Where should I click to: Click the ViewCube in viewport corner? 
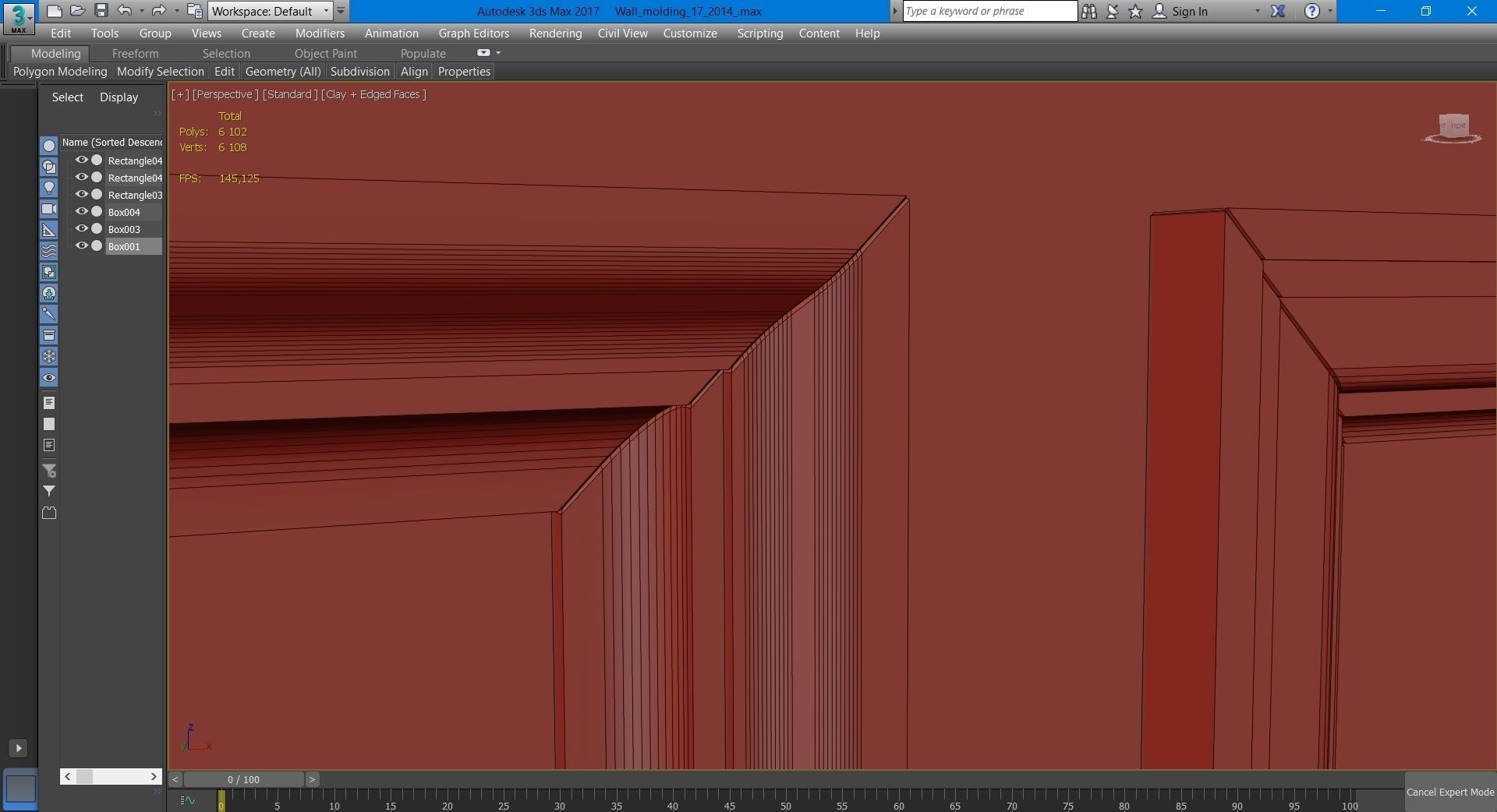(x=1453, y=129)
